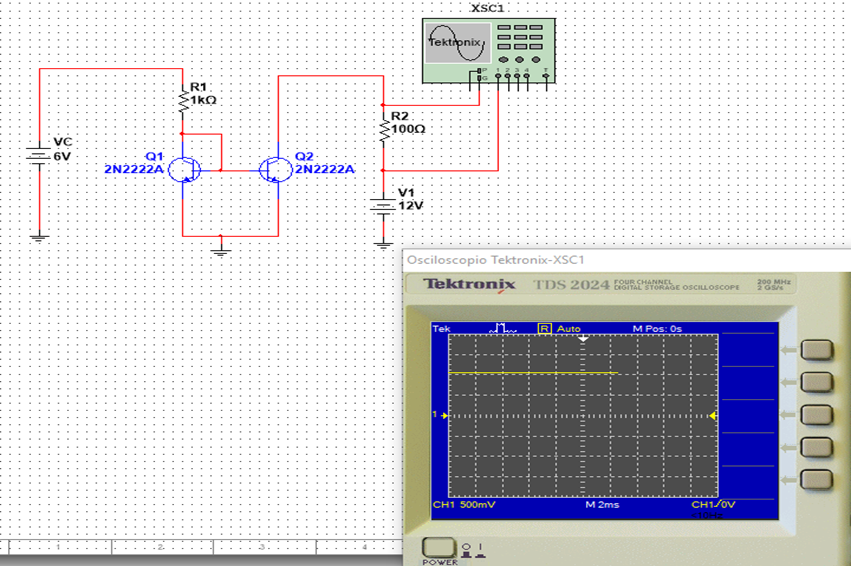
Task: Click the 'CH1 500mV' scale readout
Action: [464, 505]
